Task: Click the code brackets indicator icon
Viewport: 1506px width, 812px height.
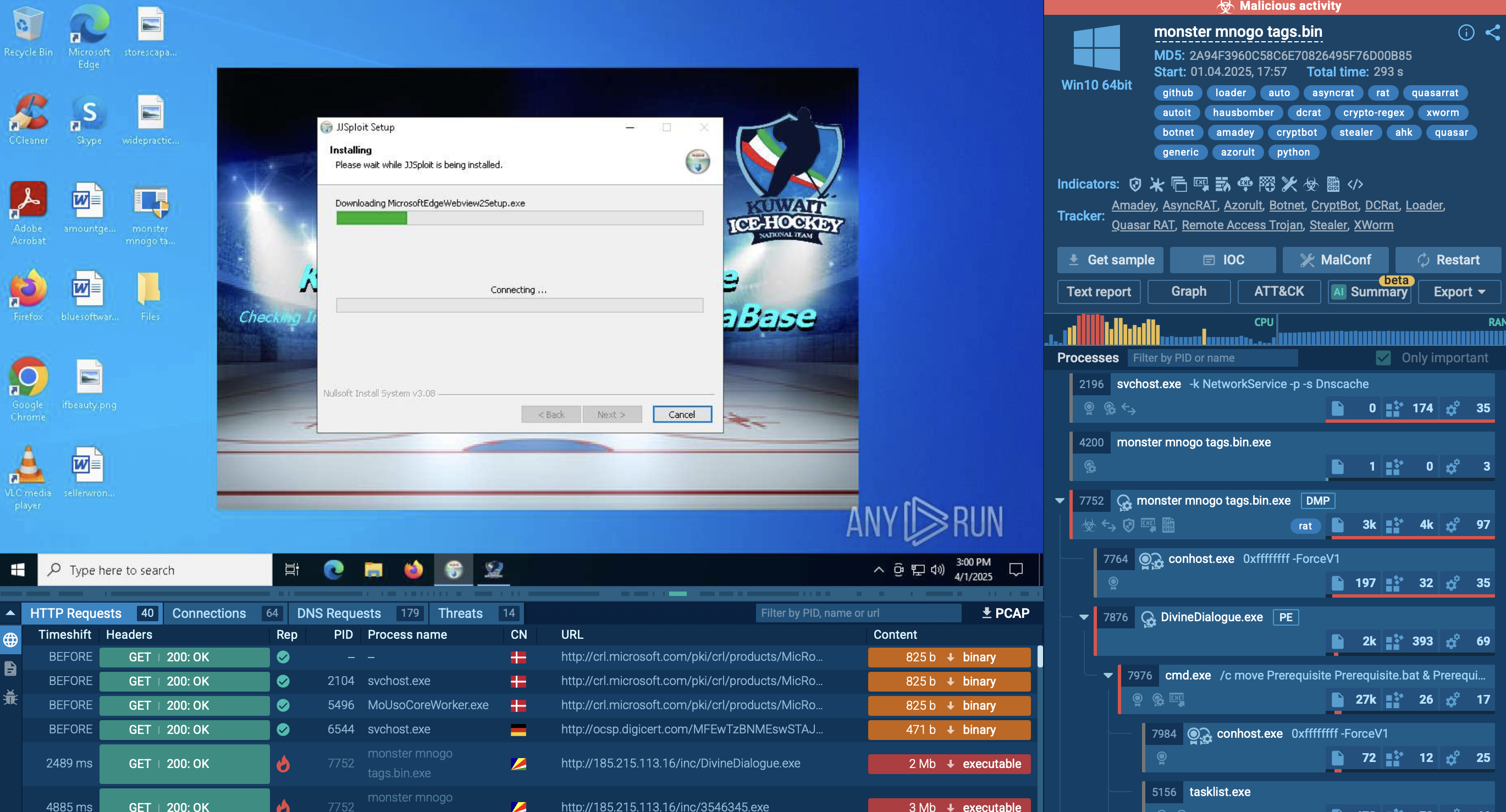Action: [x=1355, y=185]
